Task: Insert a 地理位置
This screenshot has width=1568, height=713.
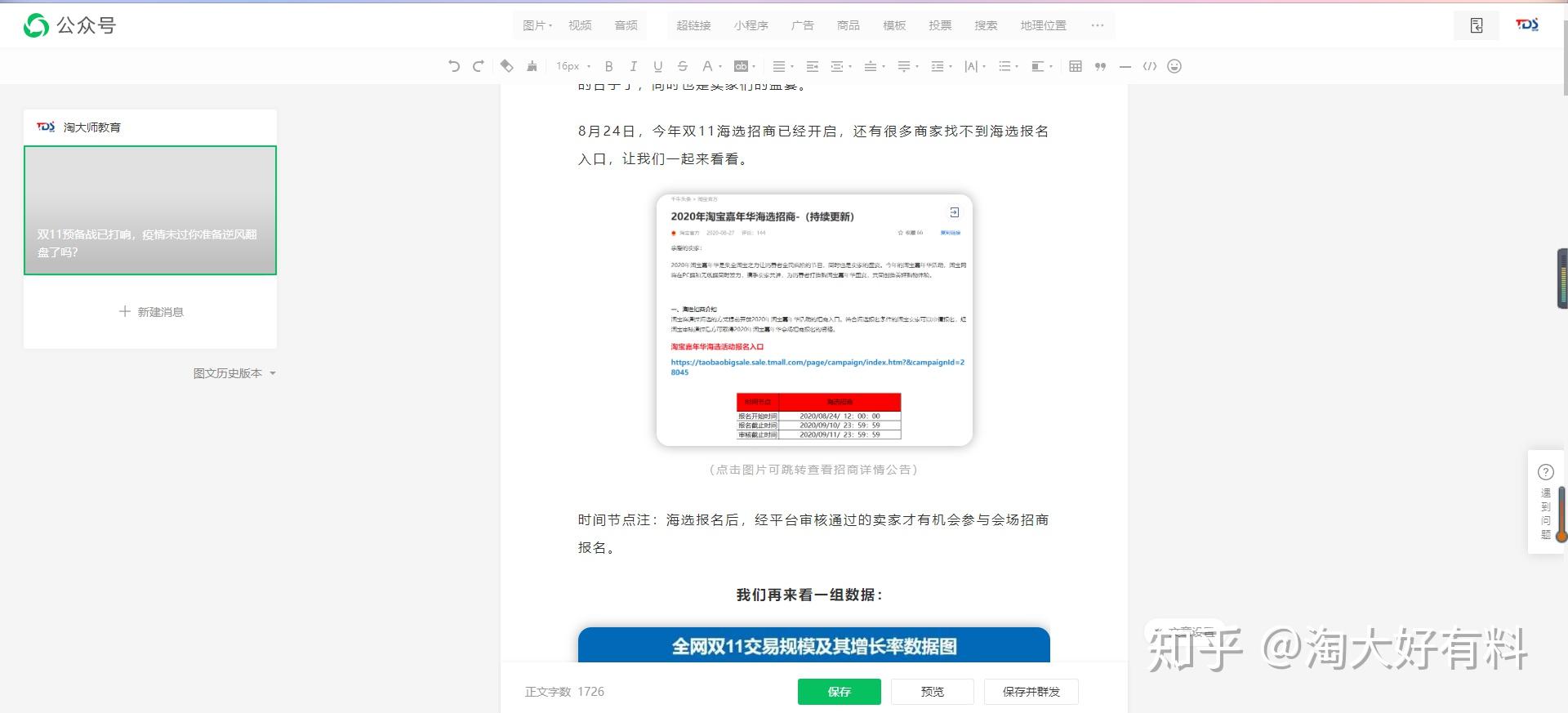Action: 1043,25
